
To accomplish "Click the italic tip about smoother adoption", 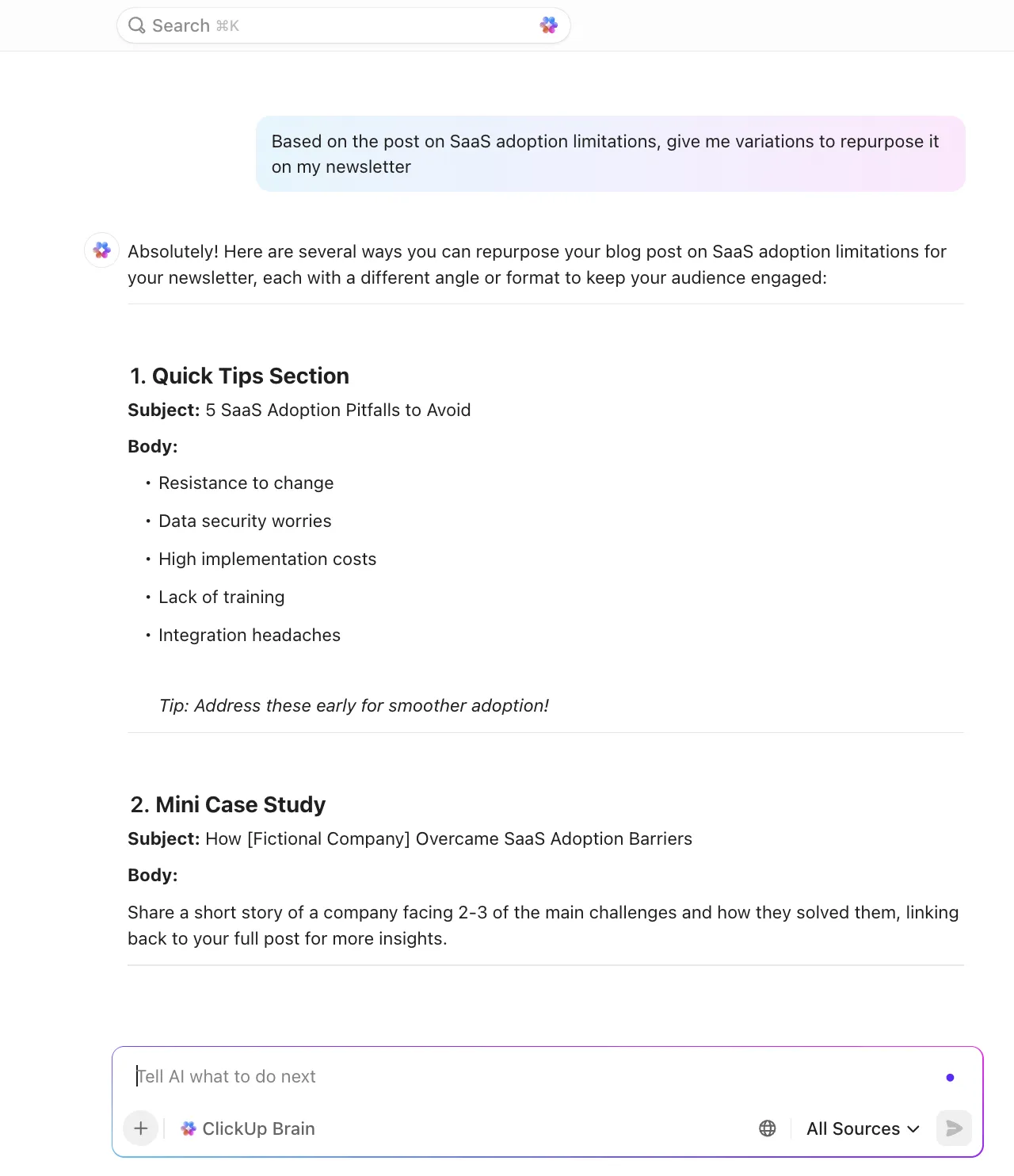I will [x=354, y=705].
